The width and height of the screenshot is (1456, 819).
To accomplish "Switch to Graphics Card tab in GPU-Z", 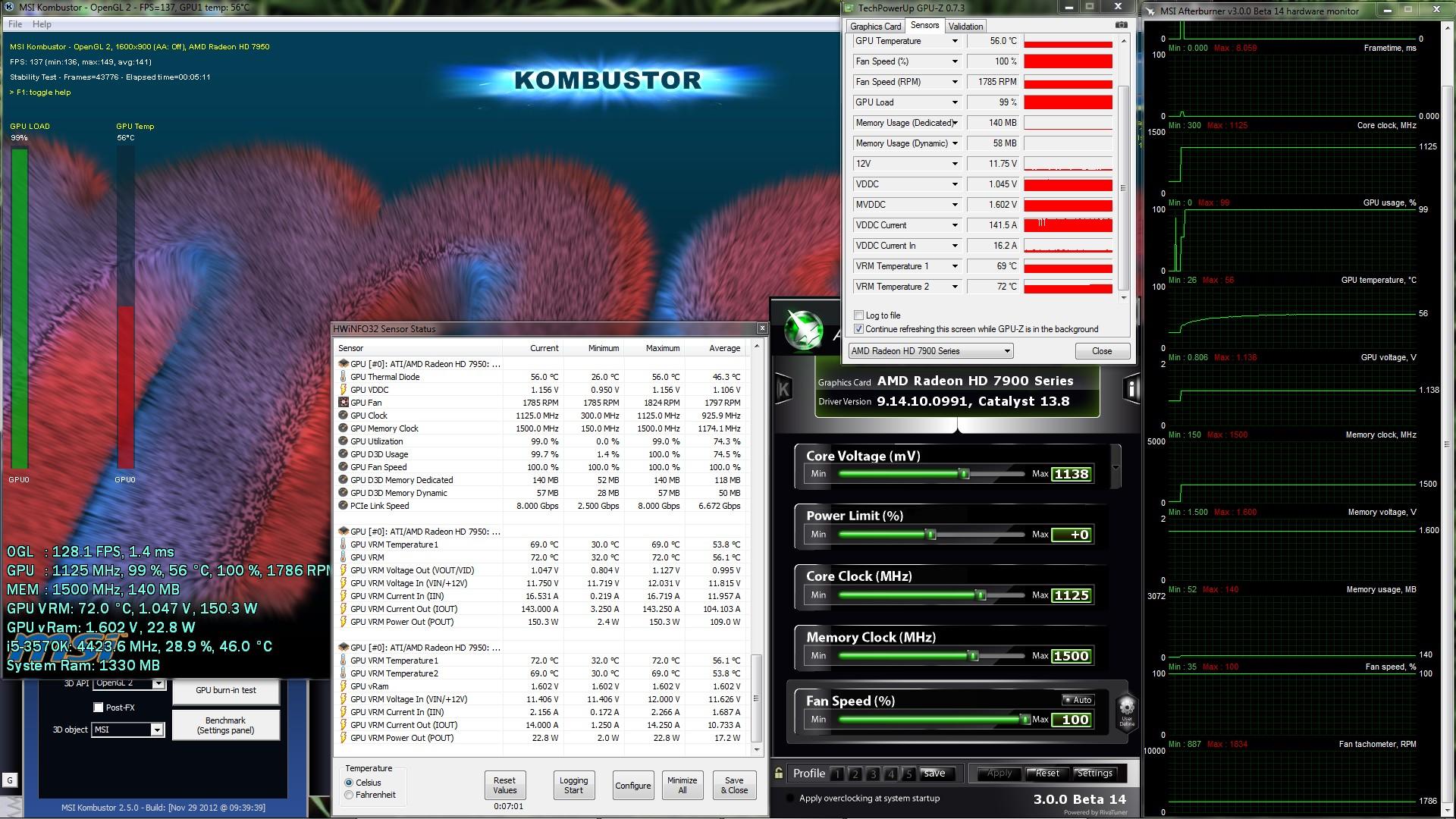I will tap(876, 26).
